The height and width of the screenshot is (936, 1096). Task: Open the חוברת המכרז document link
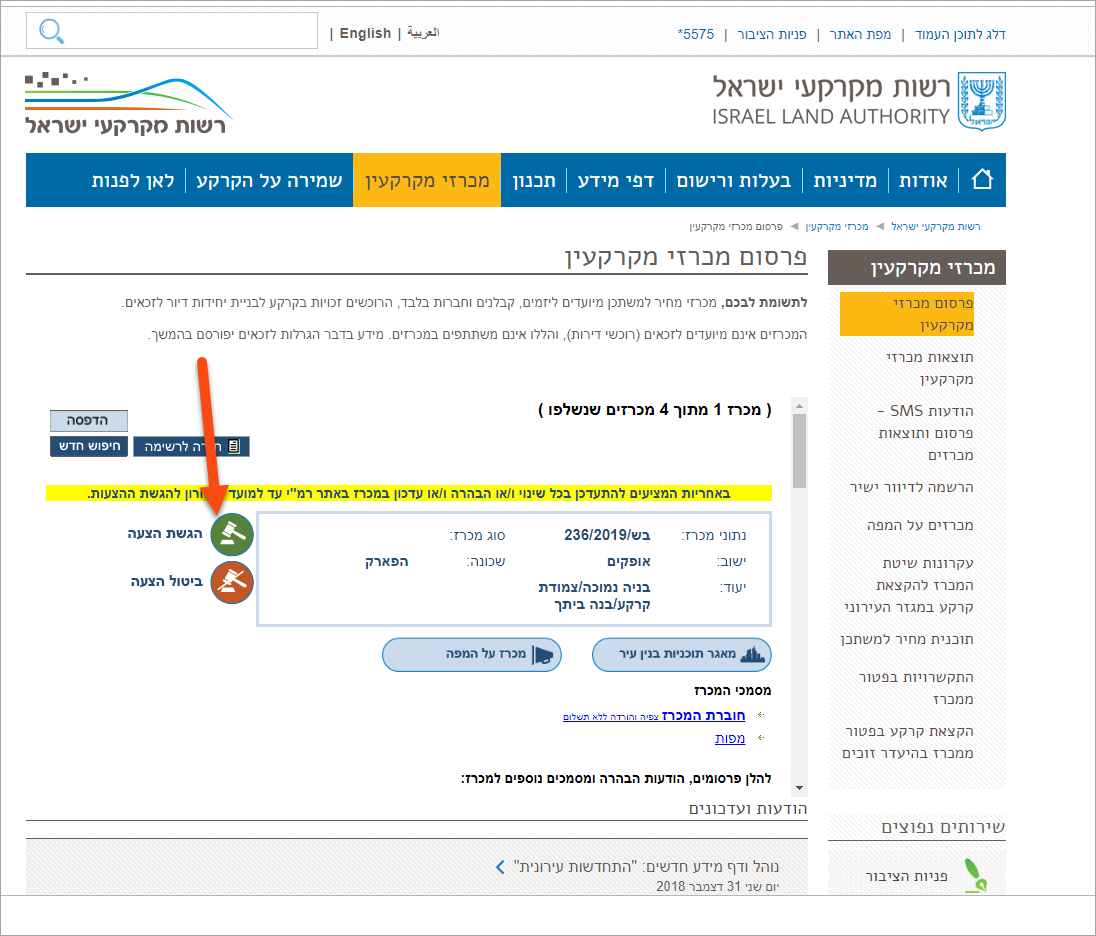(710, 715)
